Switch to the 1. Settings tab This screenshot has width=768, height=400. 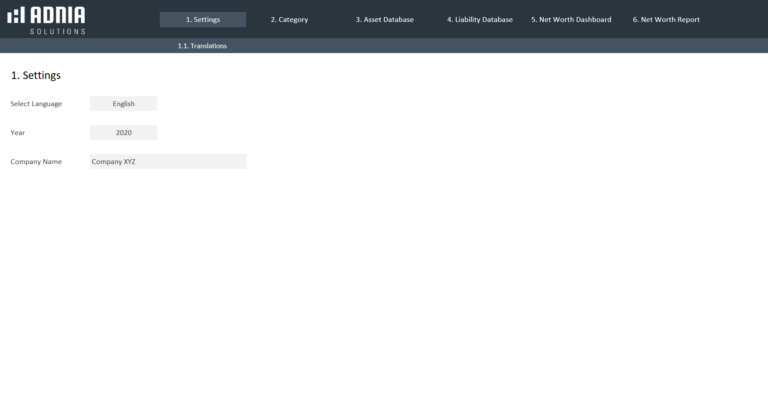pyautogui.click(x=203, y=20)
